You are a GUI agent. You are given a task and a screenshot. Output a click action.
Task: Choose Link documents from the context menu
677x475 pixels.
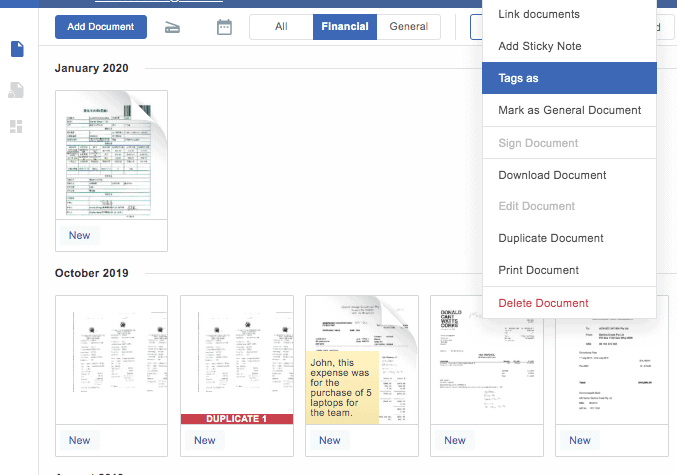click(538, 15)
